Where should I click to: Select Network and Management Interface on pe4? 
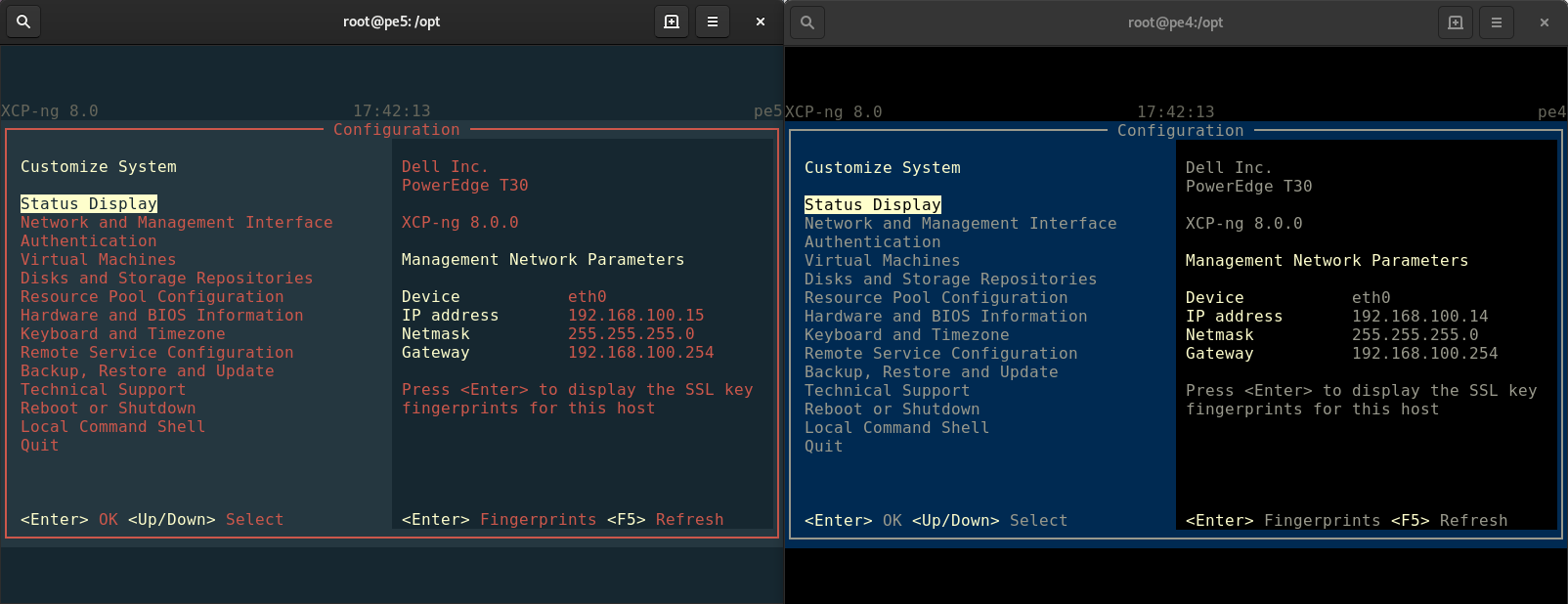tap(961, 223)
